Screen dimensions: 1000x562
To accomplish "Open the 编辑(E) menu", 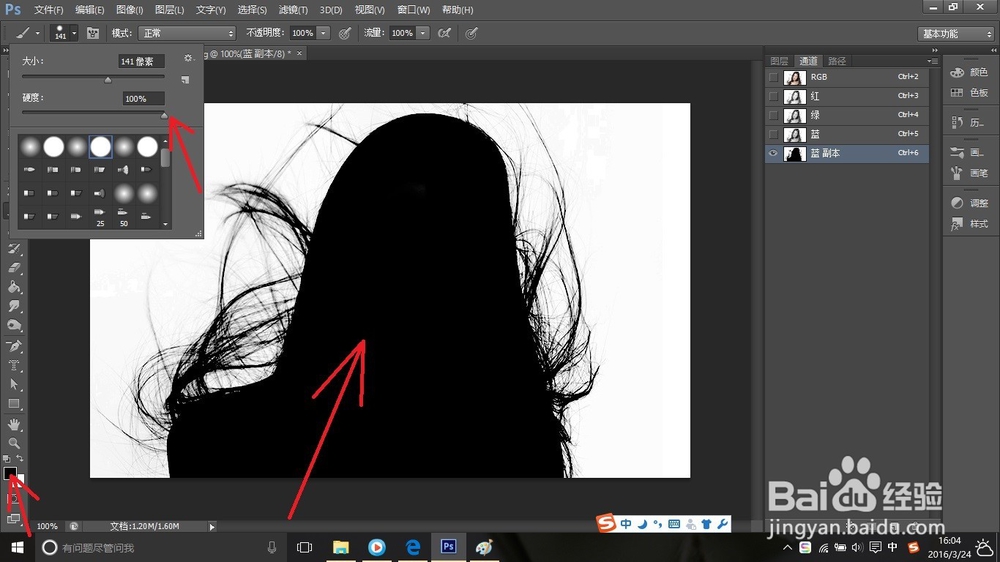I will point(89,10).
